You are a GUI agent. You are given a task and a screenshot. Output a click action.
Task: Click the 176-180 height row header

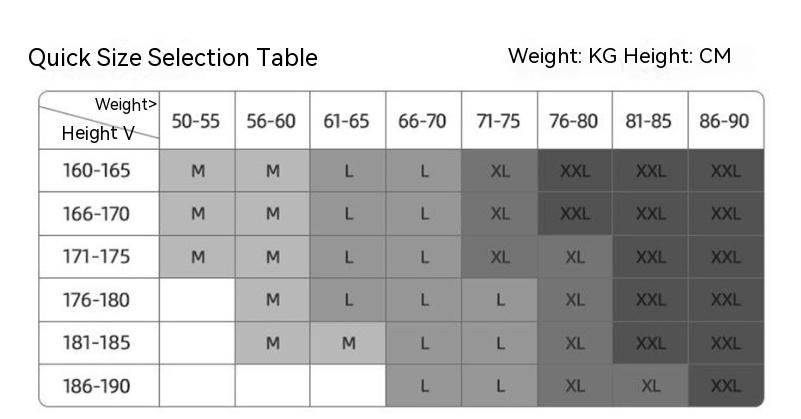97,300
